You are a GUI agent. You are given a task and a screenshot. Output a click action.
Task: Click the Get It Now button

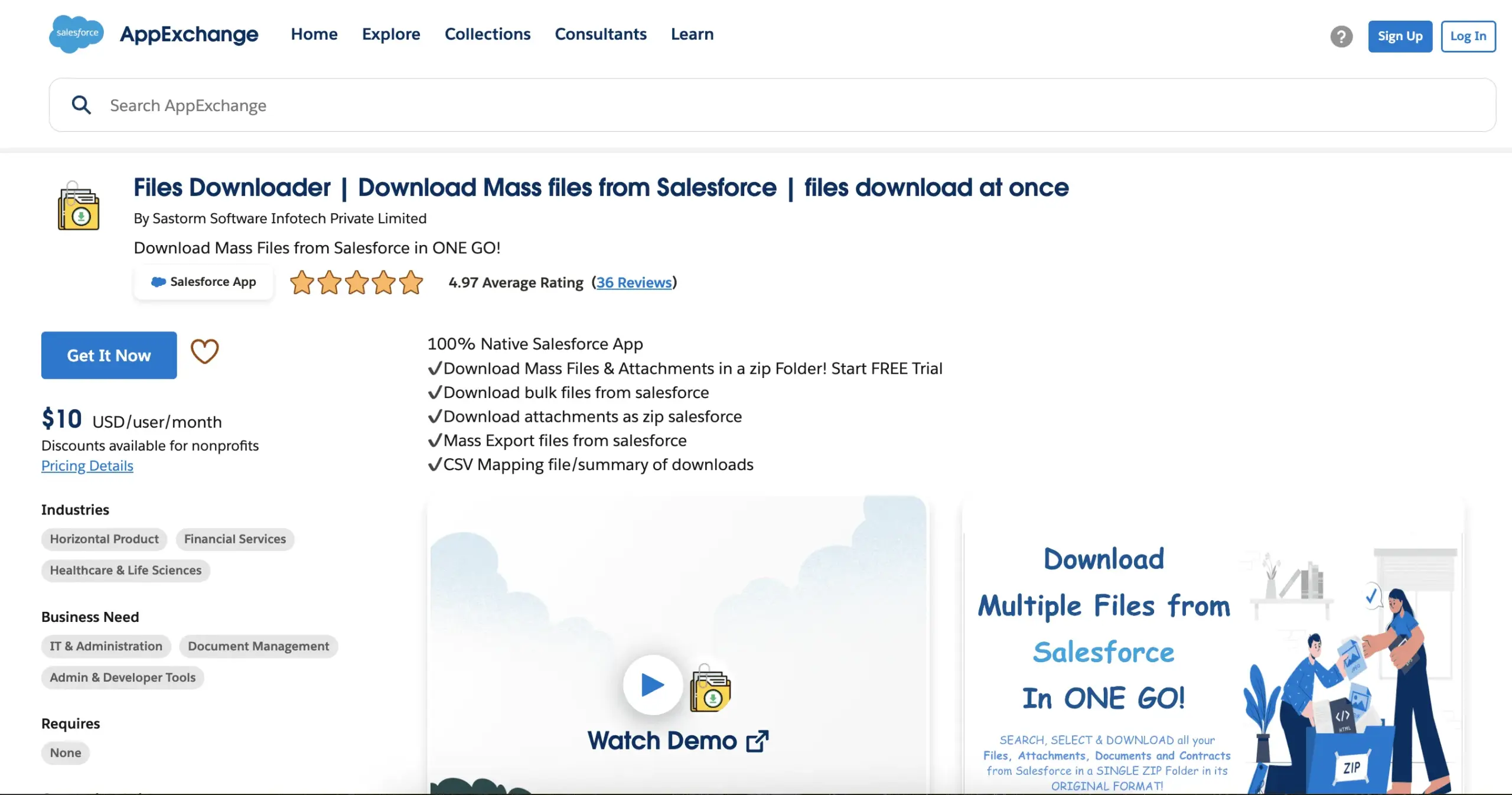click(109, 356)
